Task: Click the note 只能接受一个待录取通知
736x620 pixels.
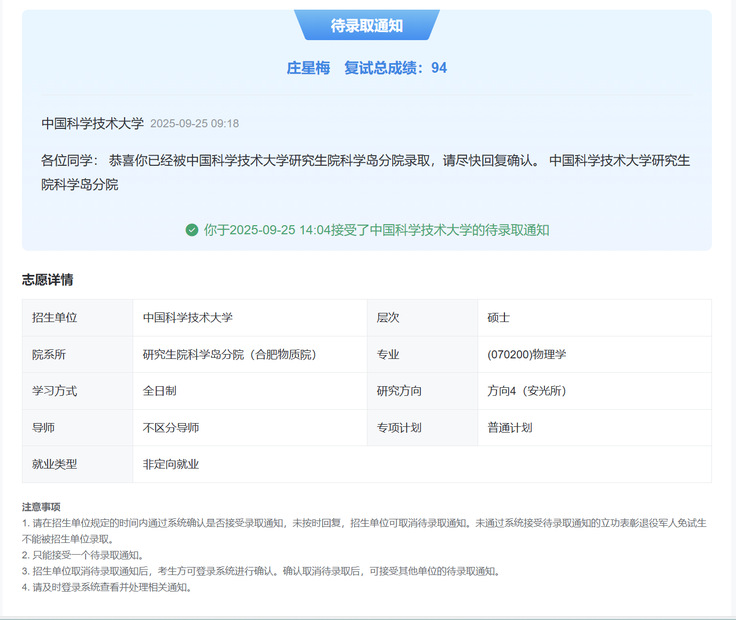Action: 86,555
